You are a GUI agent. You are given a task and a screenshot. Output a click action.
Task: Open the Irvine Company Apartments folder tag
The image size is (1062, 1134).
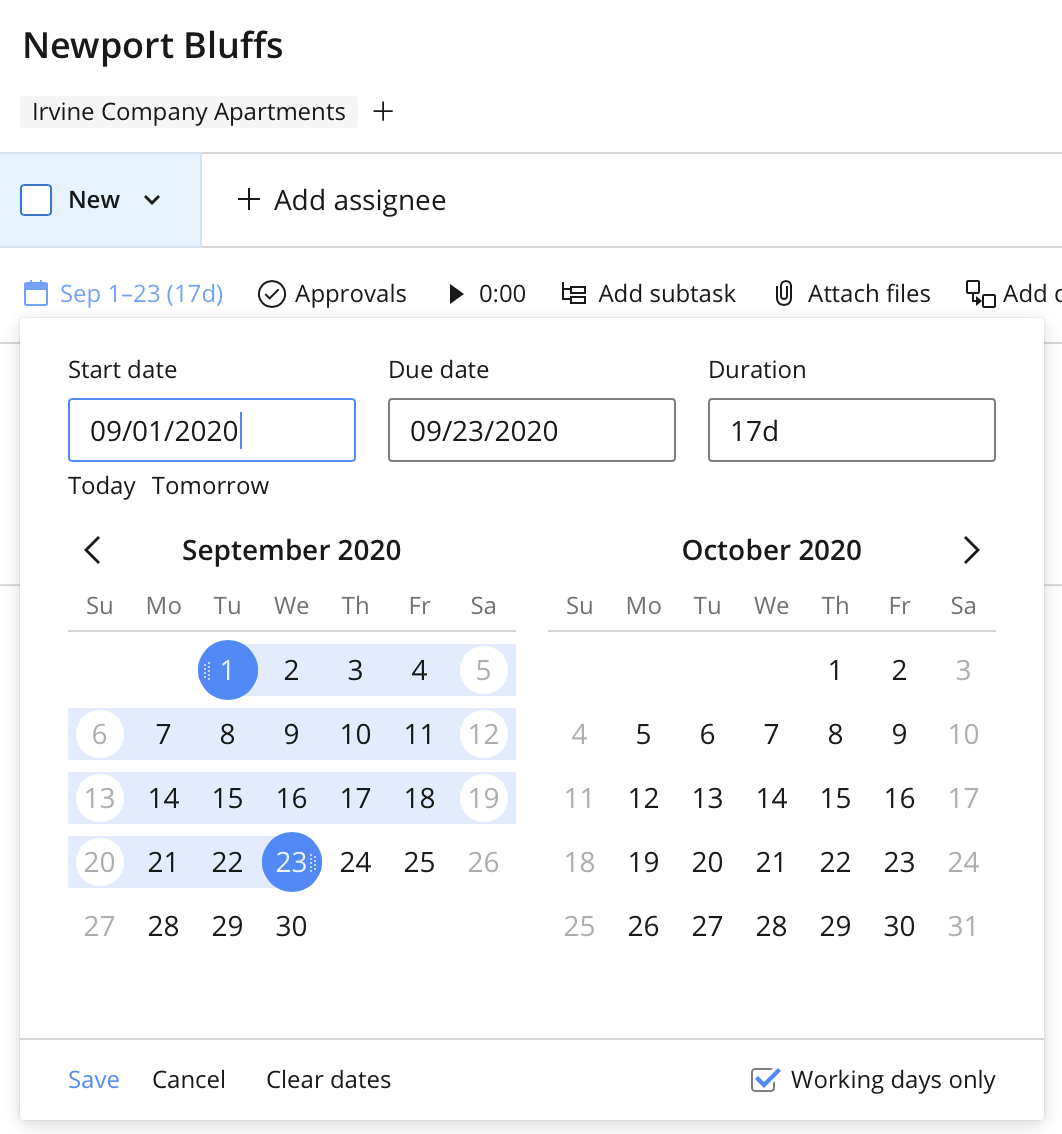[x=188, y=112]
